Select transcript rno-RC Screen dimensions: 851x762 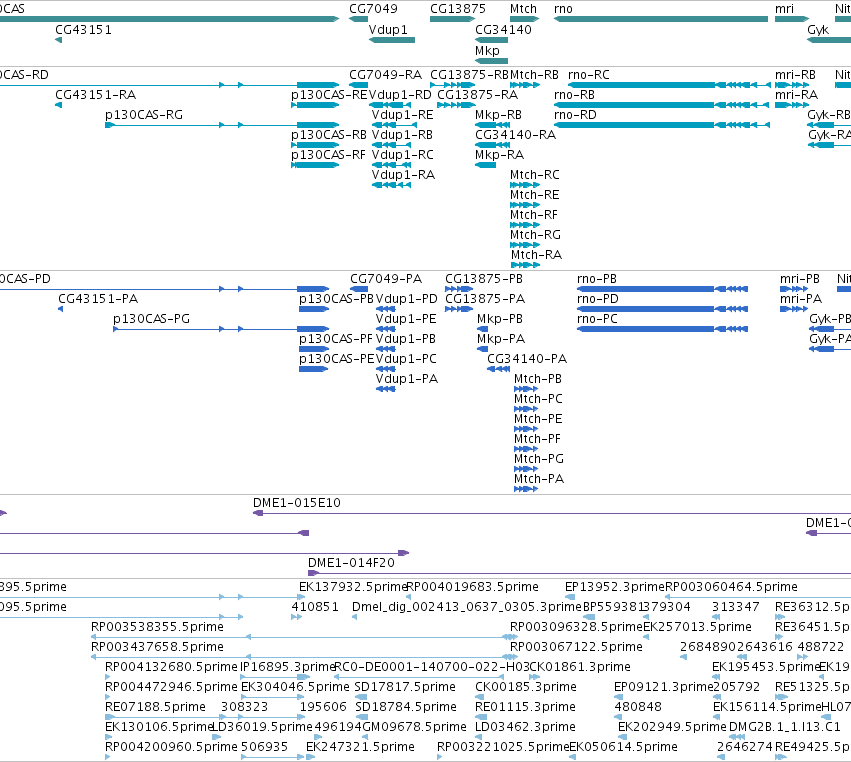(x=669, y=85)
